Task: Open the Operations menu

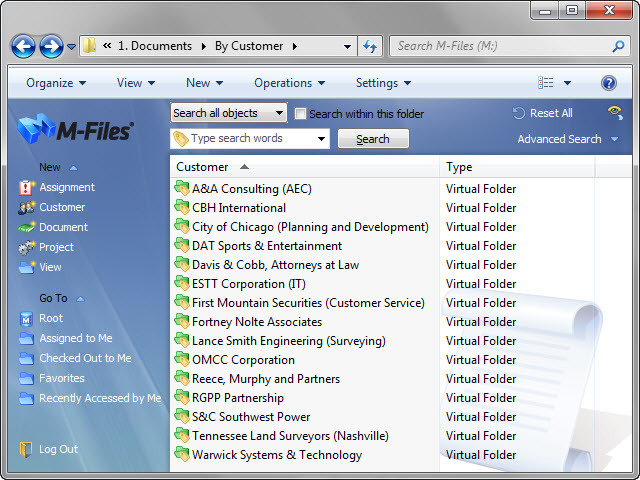Action: (x=289, y=83)
